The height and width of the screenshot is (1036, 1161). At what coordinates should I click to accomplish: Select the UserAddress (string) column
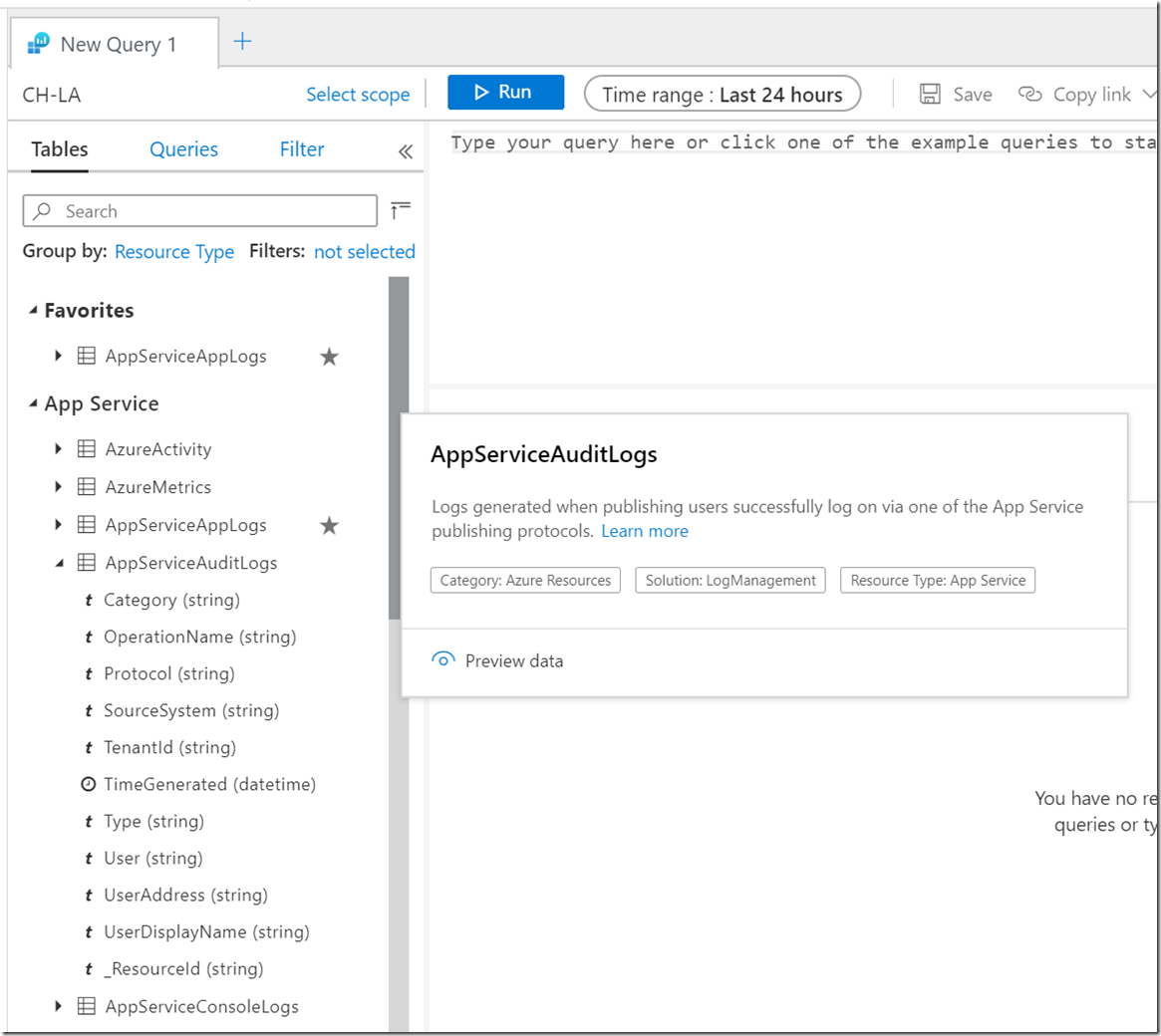coord(185,896)
